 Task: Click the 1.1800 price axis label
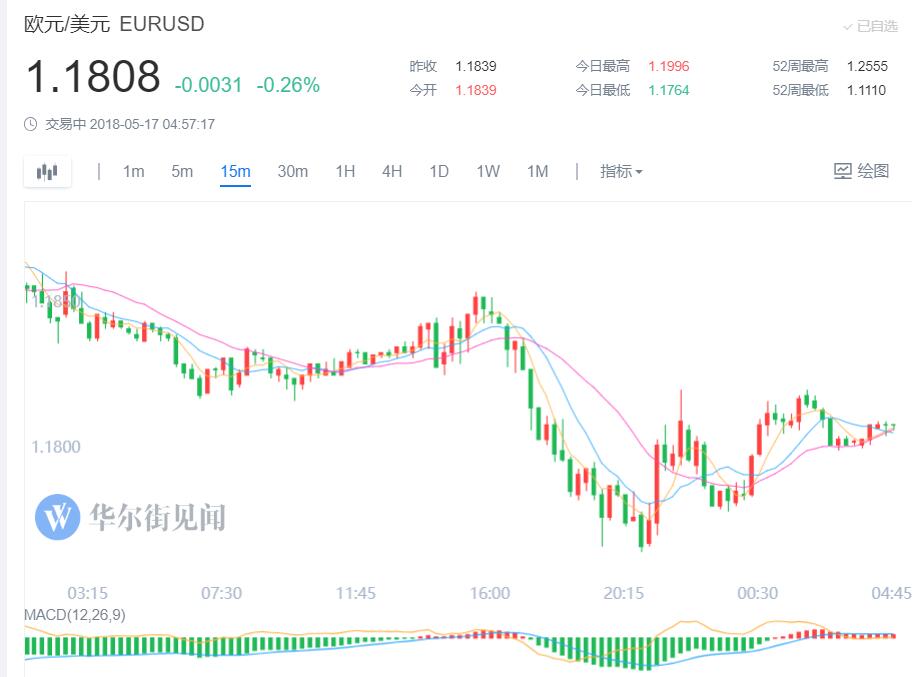56,447
